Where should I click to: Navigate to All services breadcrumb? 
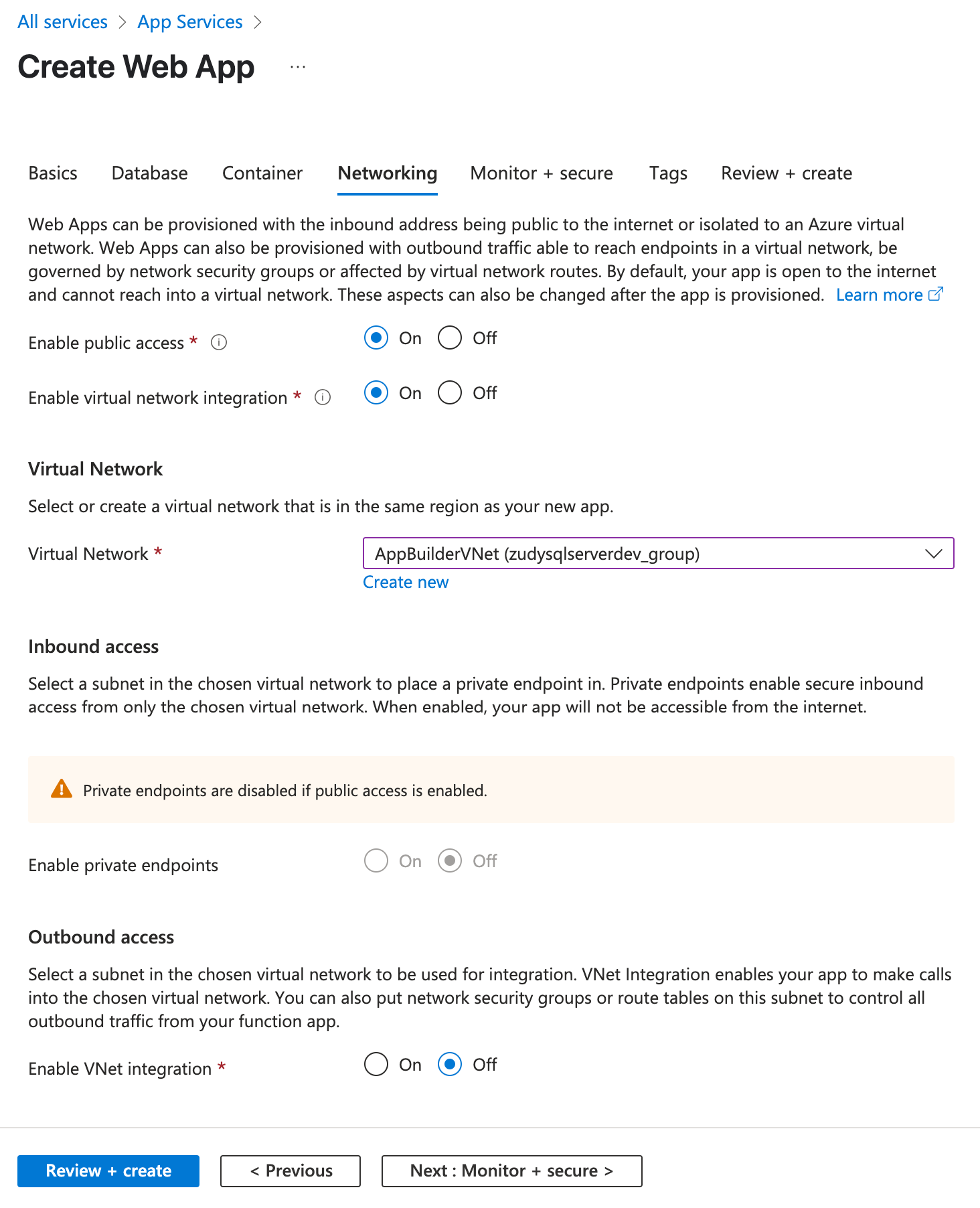62,22
